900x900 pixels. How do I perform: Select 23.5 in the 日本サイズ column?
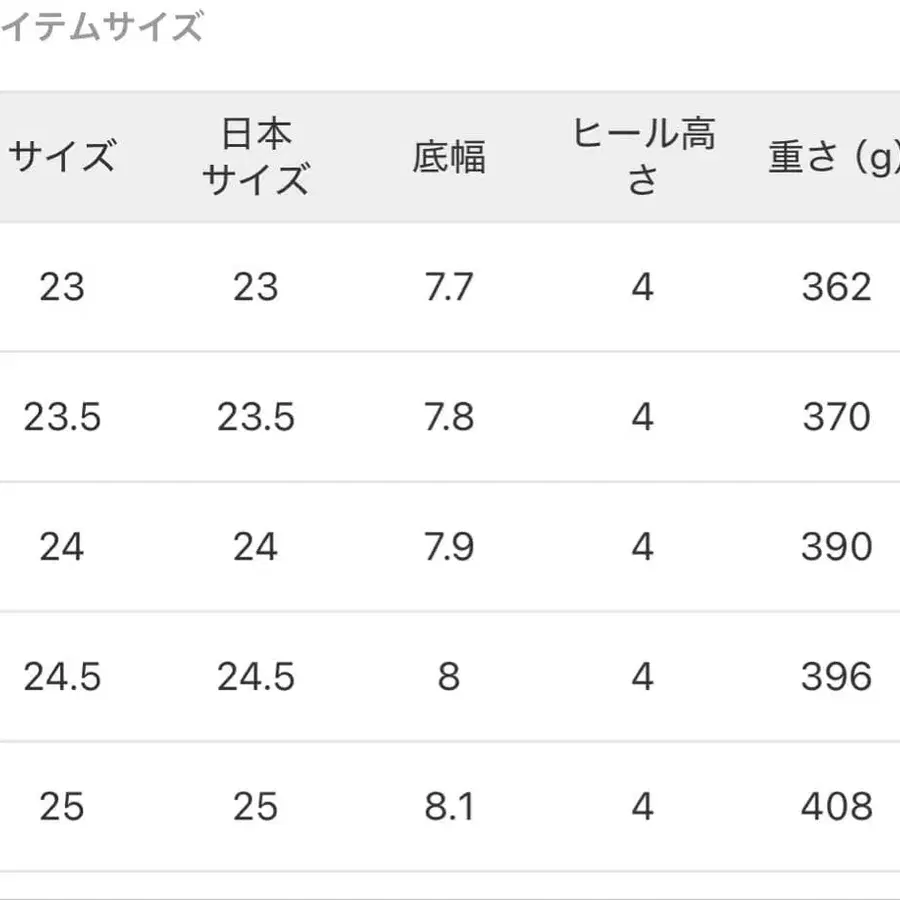point(256,417)
